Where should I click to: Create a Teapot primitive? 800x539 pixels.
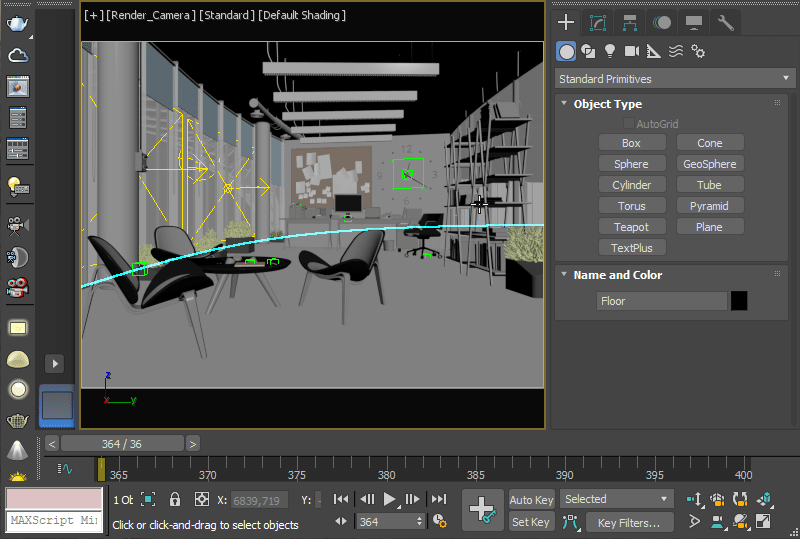click(x=631, y=227)
